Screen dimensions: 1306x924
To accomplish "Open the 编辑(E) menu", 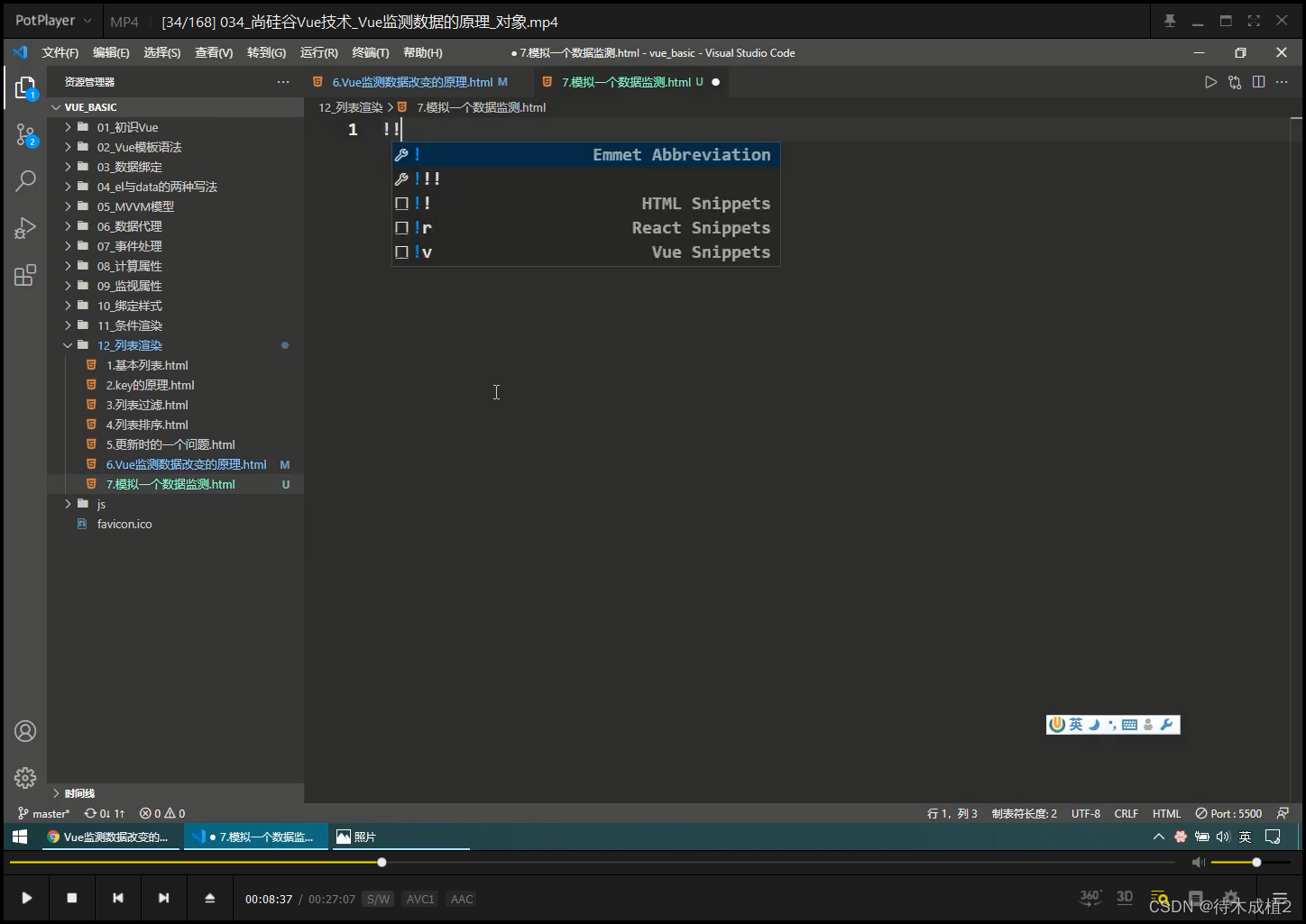I will tap(111, 53).
